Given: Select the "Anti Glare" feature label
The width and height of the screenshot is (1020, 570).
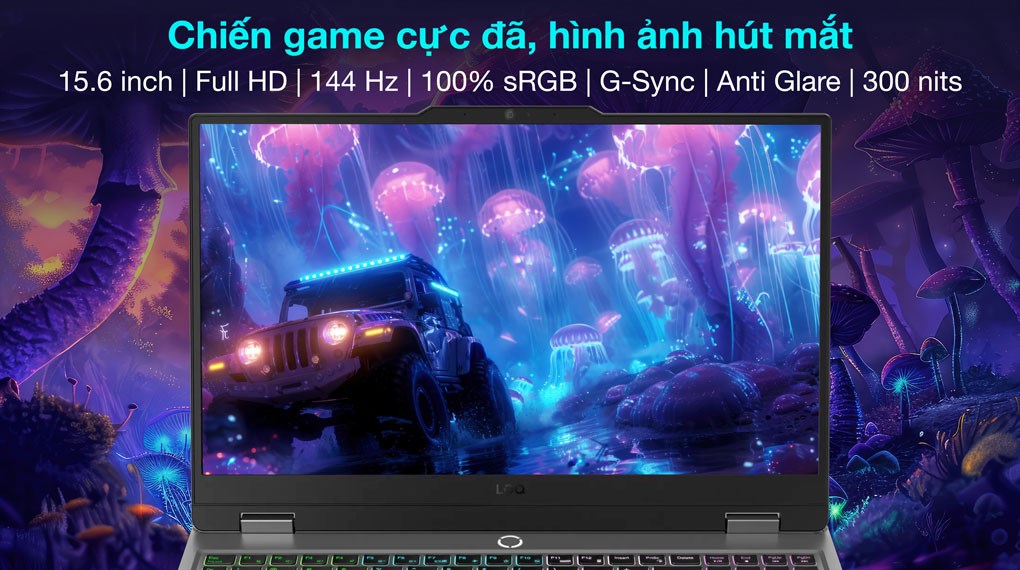Looking at the screenshot, I should pos(778,82).
